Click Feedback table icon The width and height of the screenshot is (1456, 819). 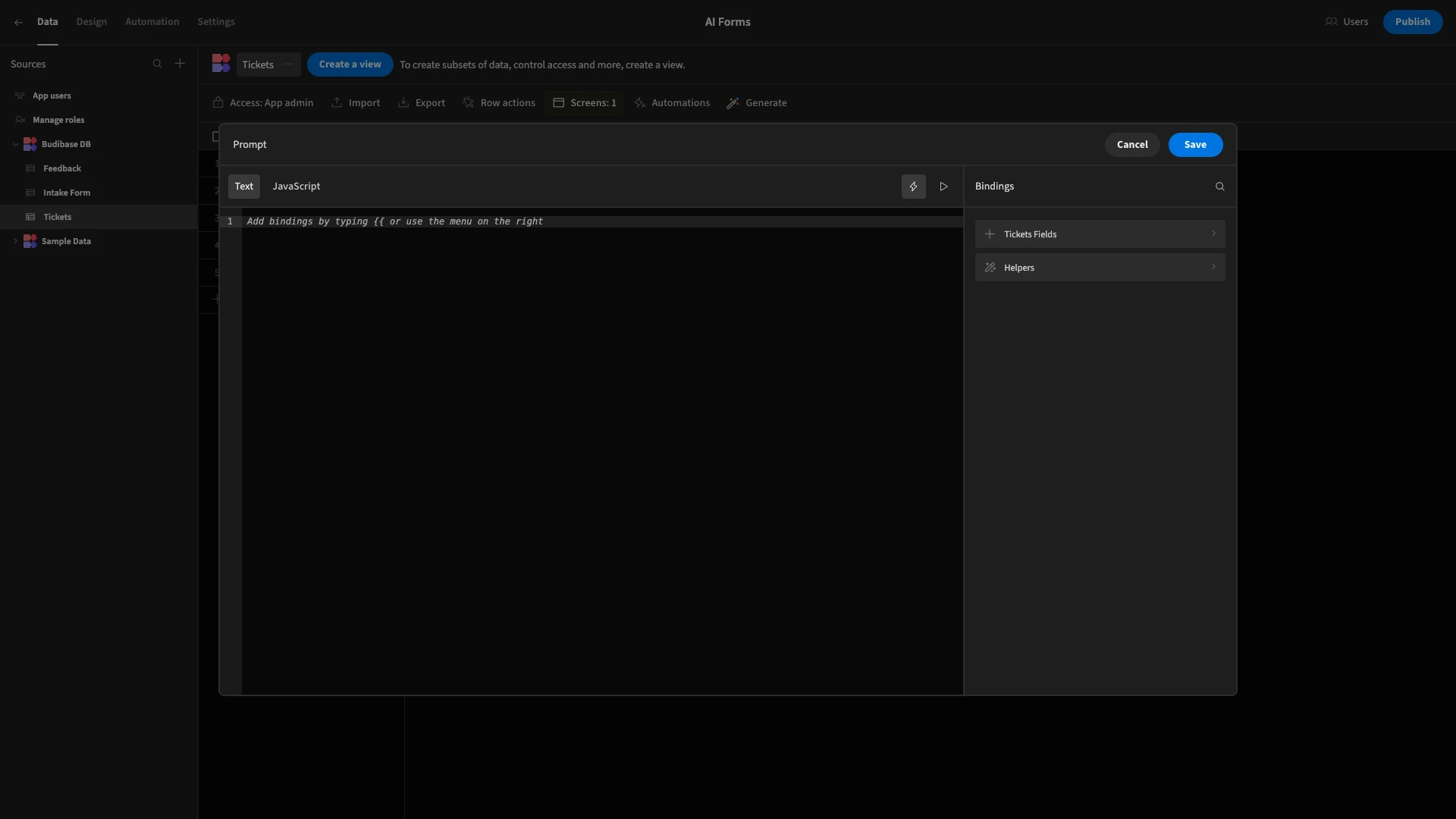[30, 168]
